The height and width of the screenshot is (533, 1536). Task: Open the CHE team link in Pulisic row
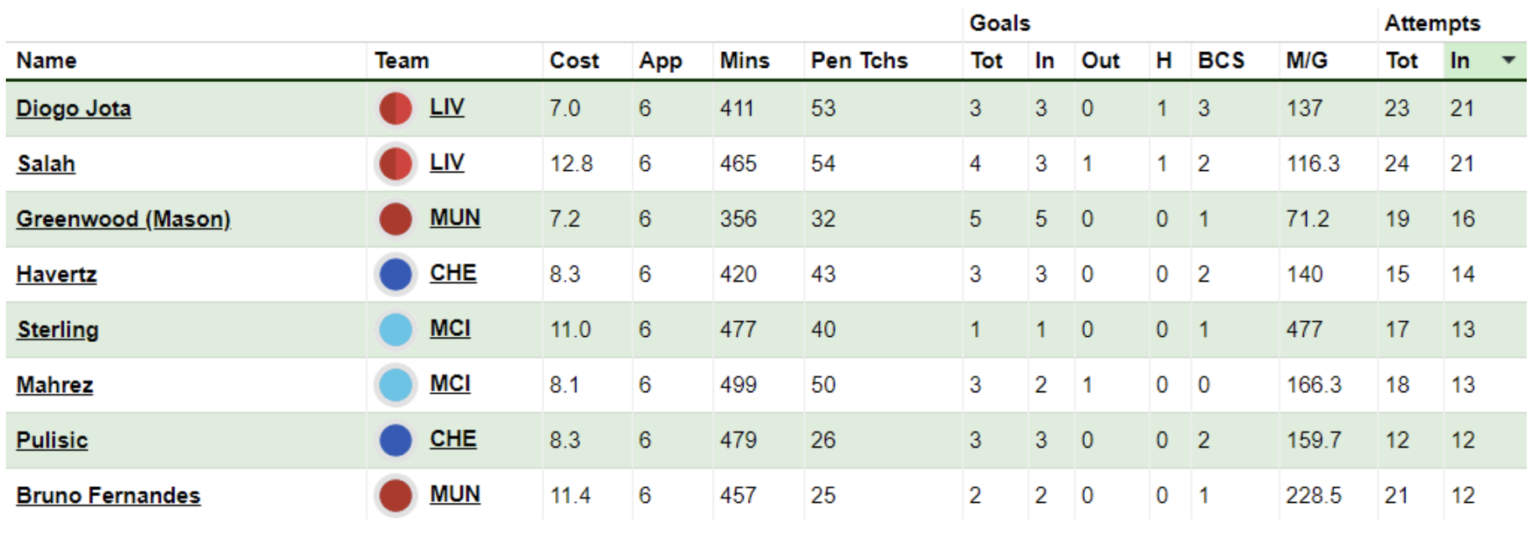click(x=453, y=439)
